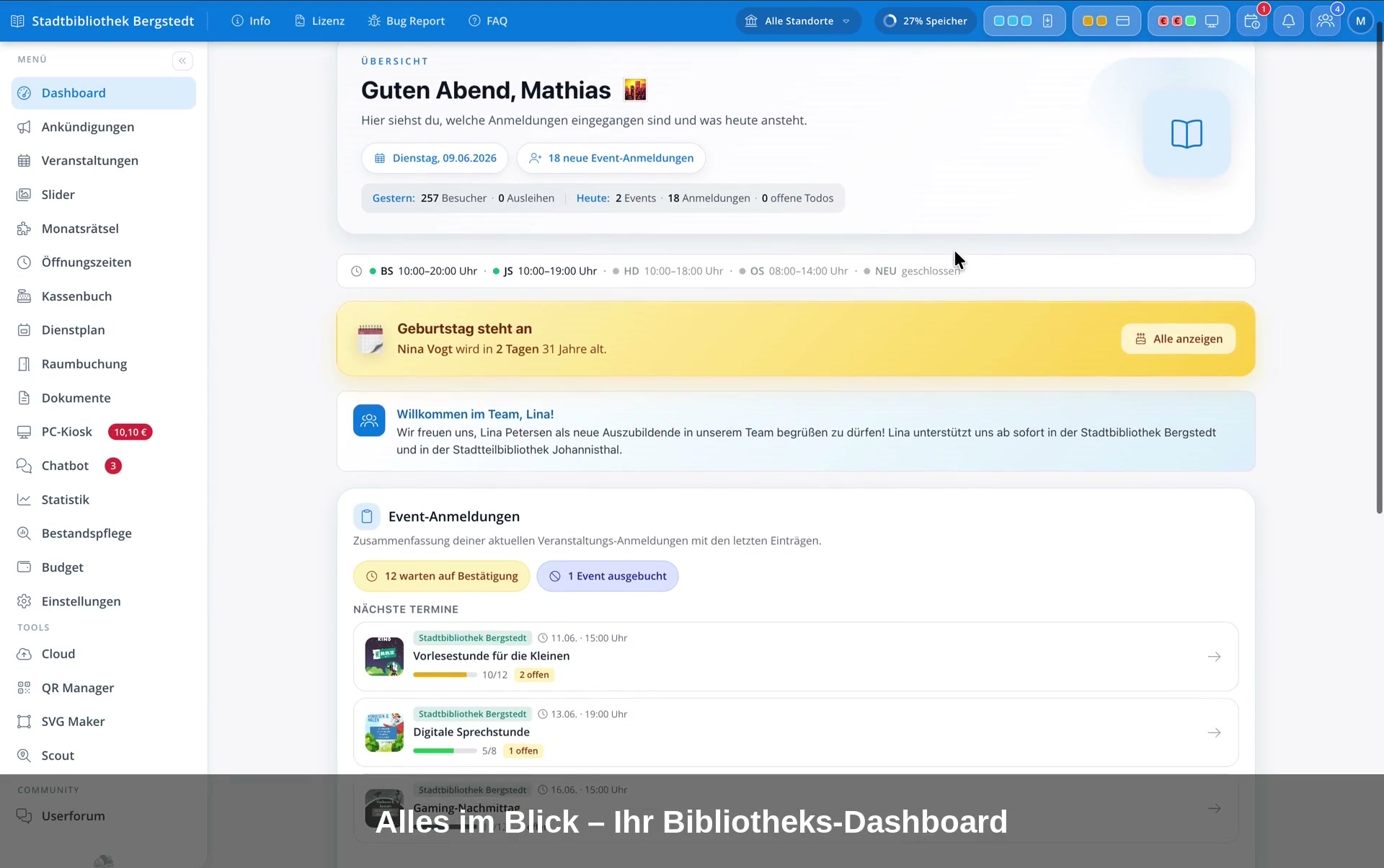Click the Cloud icon under Tools
The width and height of the screenshot is (1384, 868).
(x=24, y=654)
